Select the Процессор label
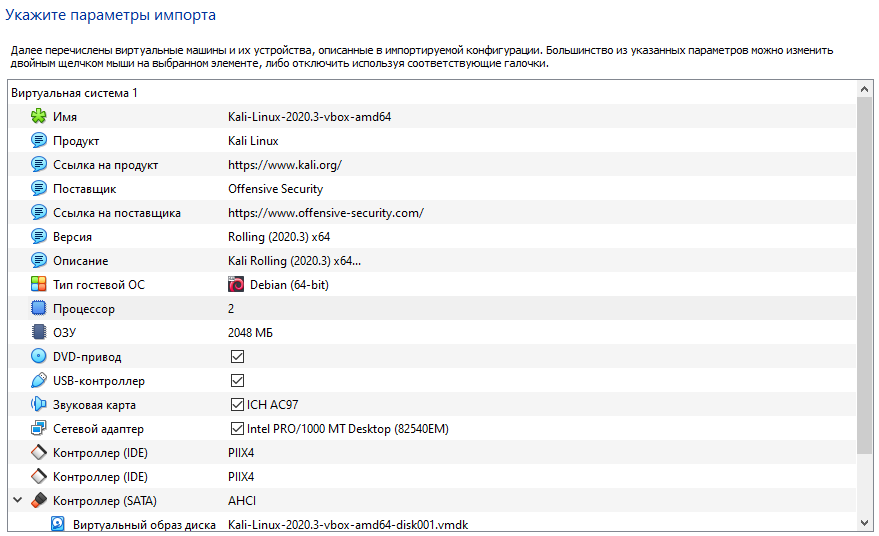Viewport: 879px width, 536px height. [84, 309]
